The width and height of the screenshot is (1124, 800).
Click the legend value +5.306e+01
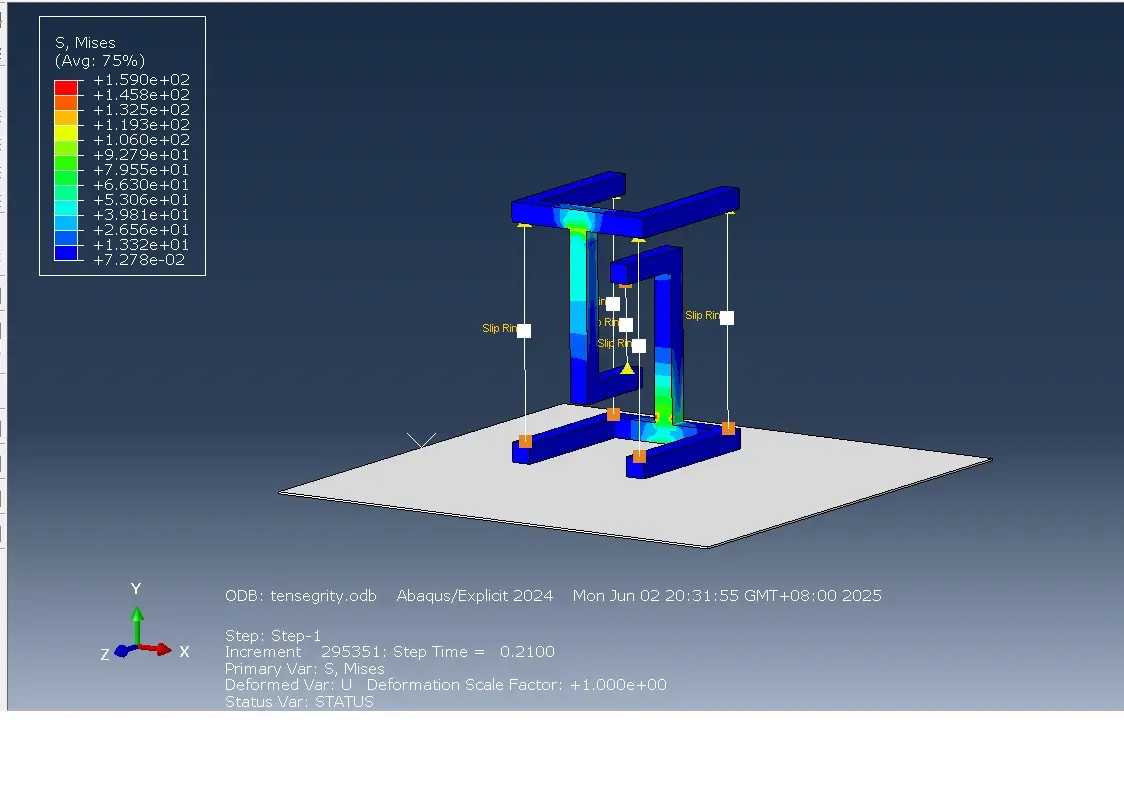click(141, 200)
